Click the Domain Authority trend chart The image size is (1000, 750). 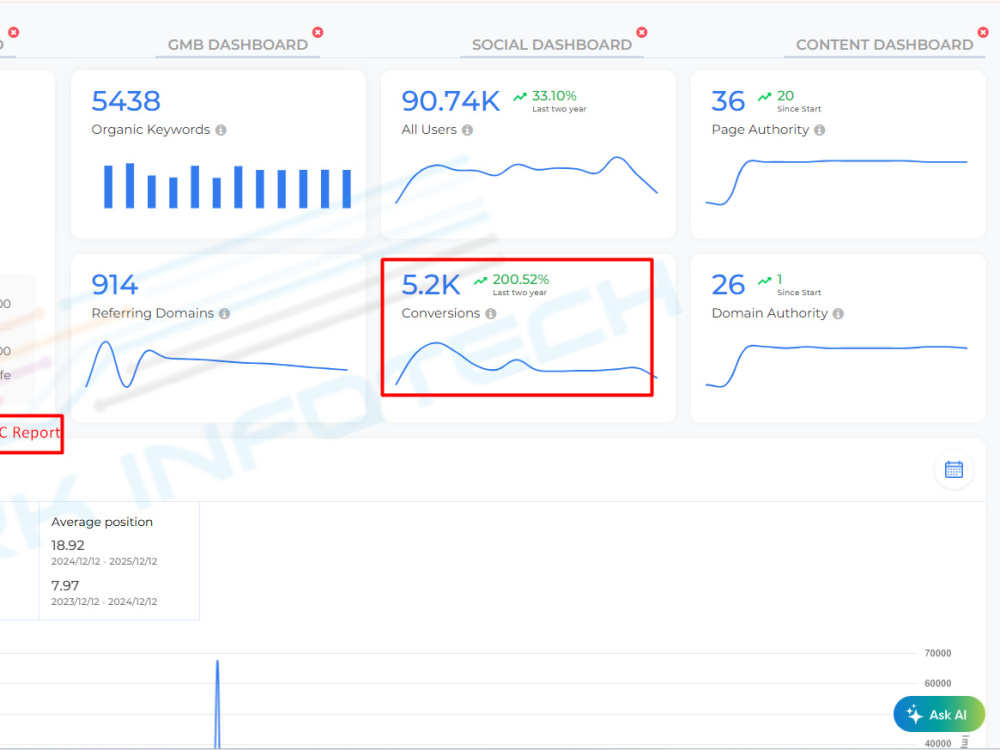836,366
